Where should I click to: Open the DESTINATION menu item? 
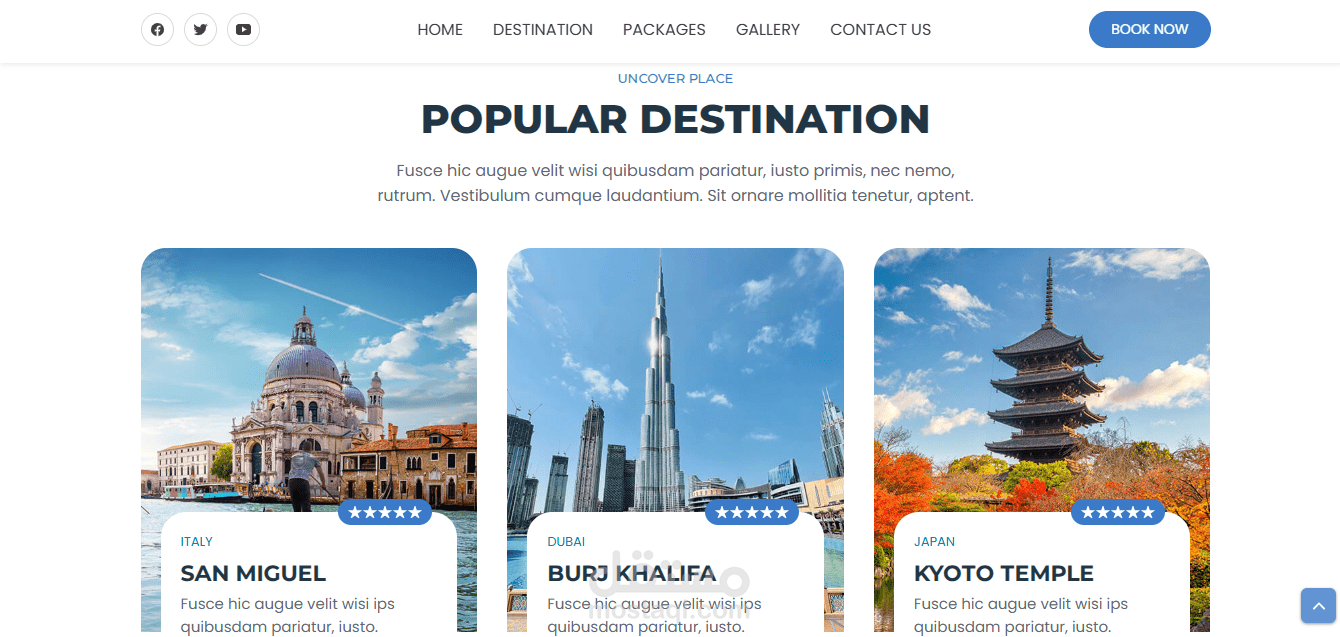click(543, 30)
